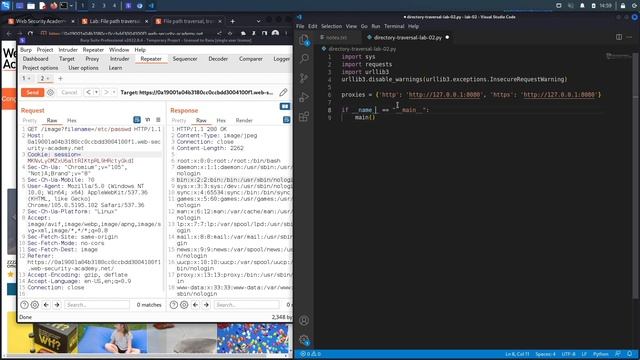Open VS Code editor more actions ellipsis
The width and height of the screenshot is (640, 360).
pyautogui.click(x=629, y=37)
